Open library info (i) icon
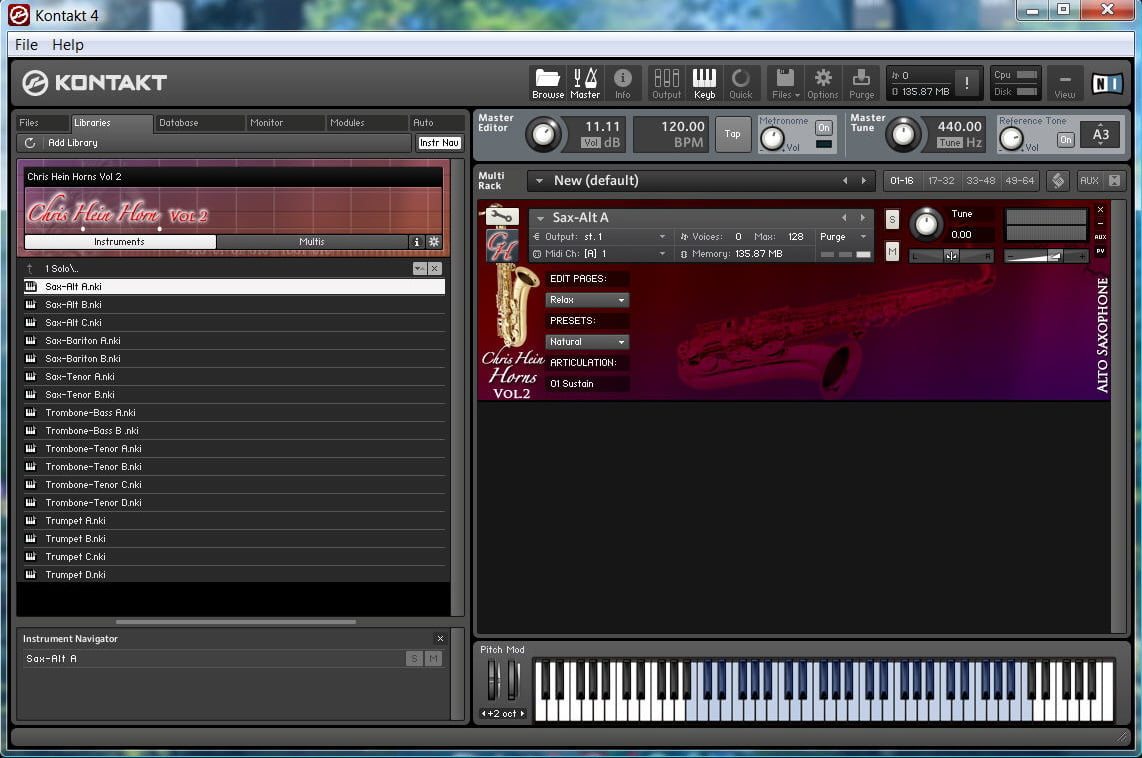Image resolution: width=1142 pixels, height=758 pixels. 417,242
